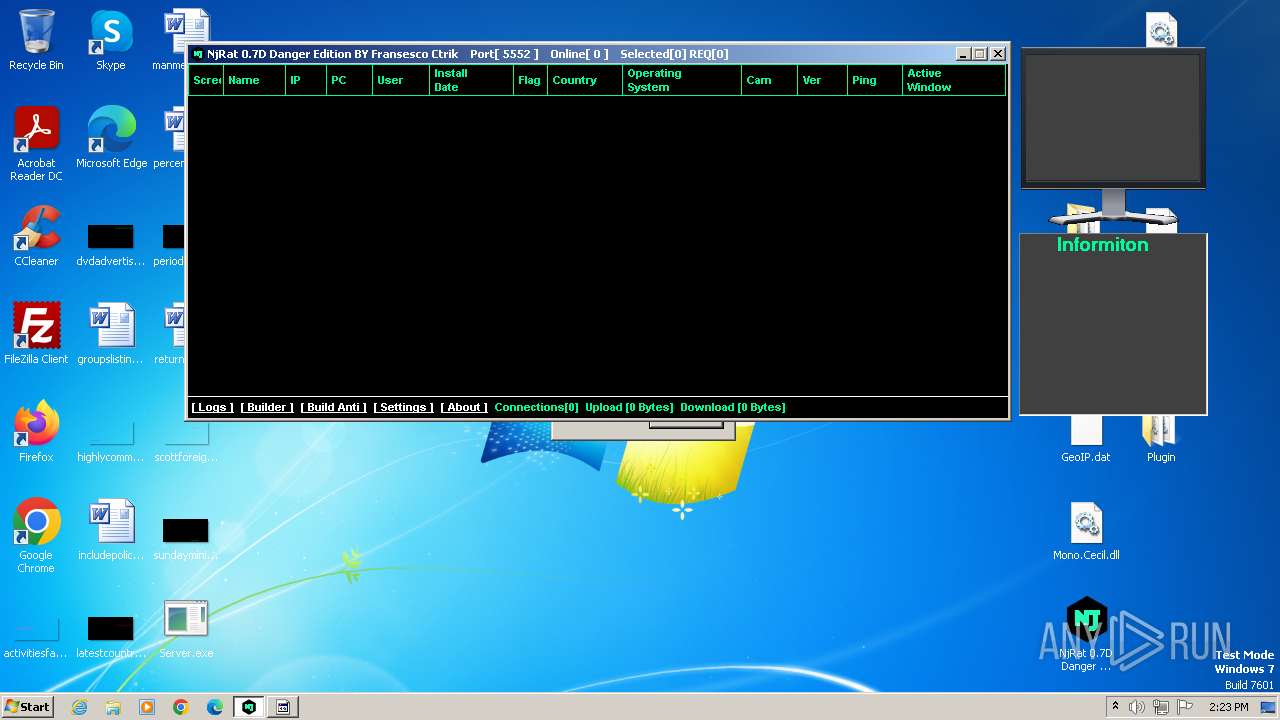Open the Firefox desktop shortcut
This screenshot has width=1280, height=720.
(36, 432)
